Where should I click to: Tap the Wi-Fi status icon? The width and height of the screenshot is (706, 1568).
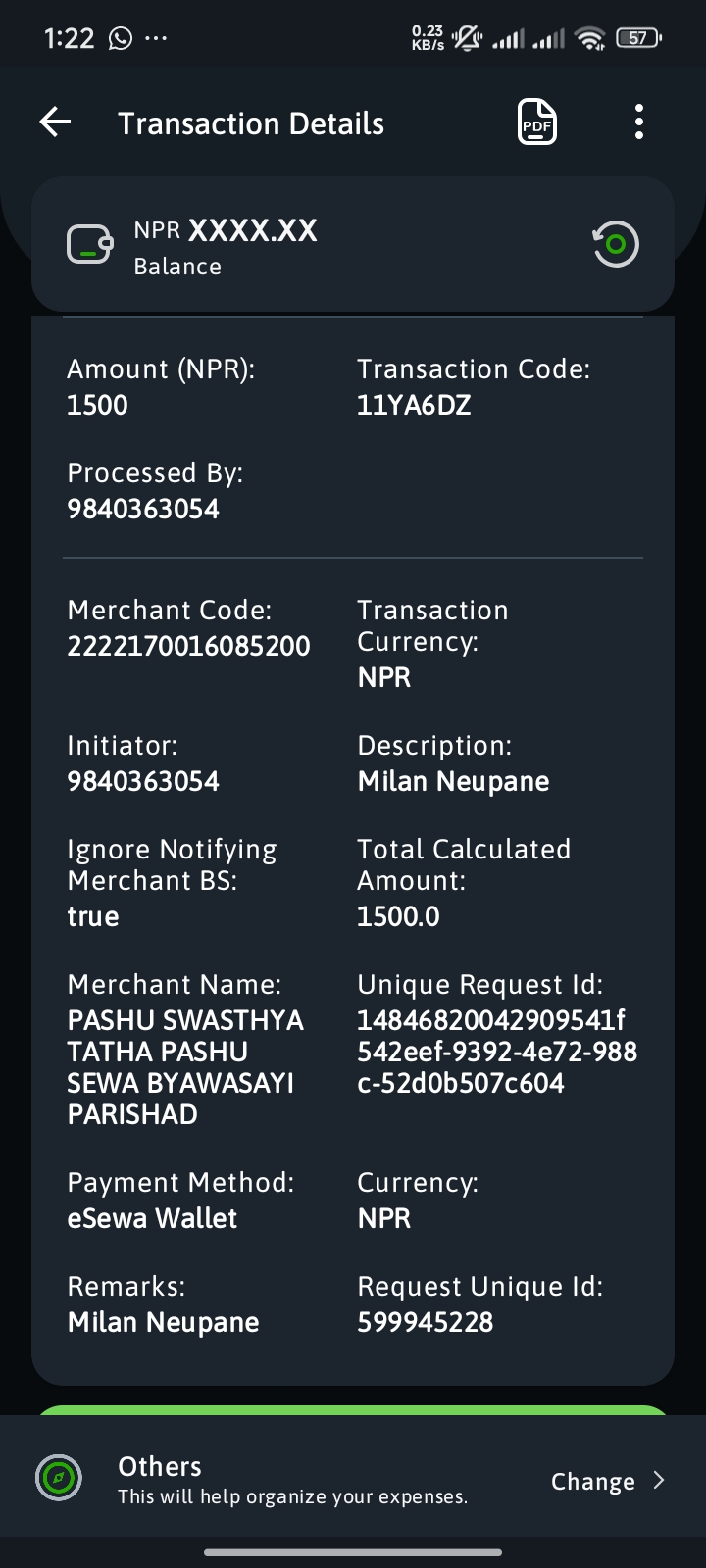pyautogui.click(x=590, y=38)
